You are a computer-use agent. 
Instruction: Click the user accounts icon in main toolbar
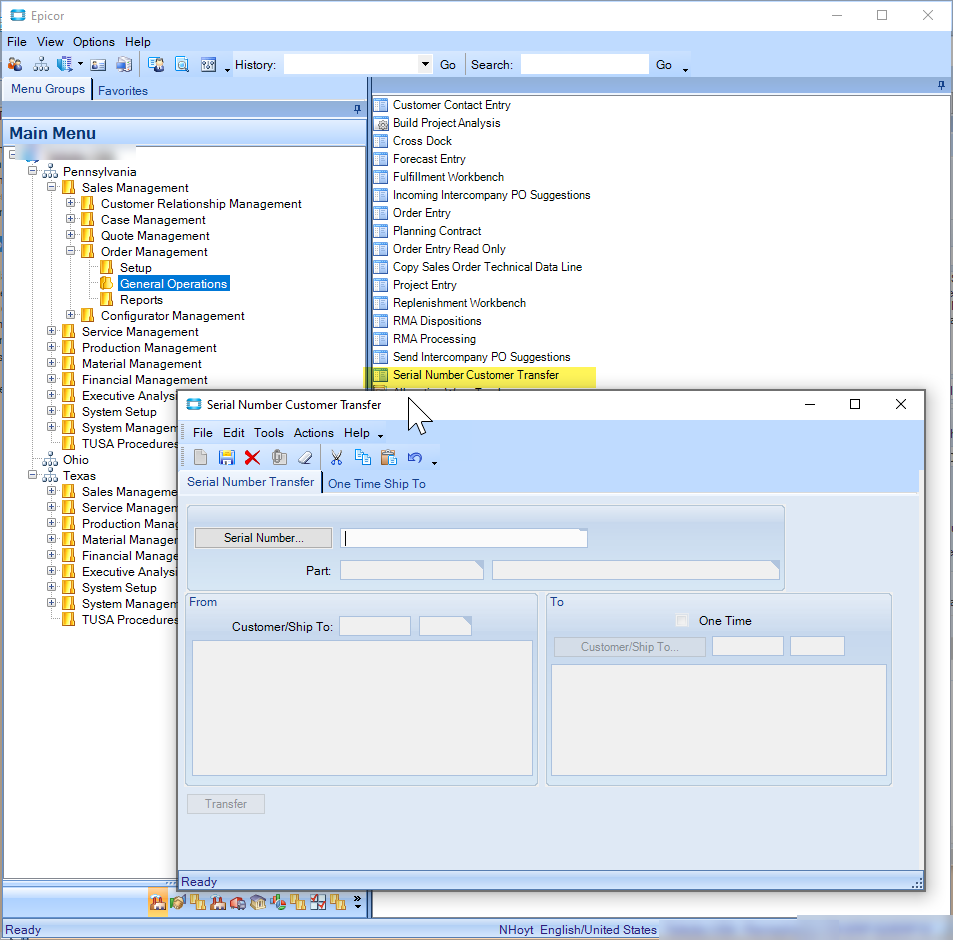pos(15,64)
